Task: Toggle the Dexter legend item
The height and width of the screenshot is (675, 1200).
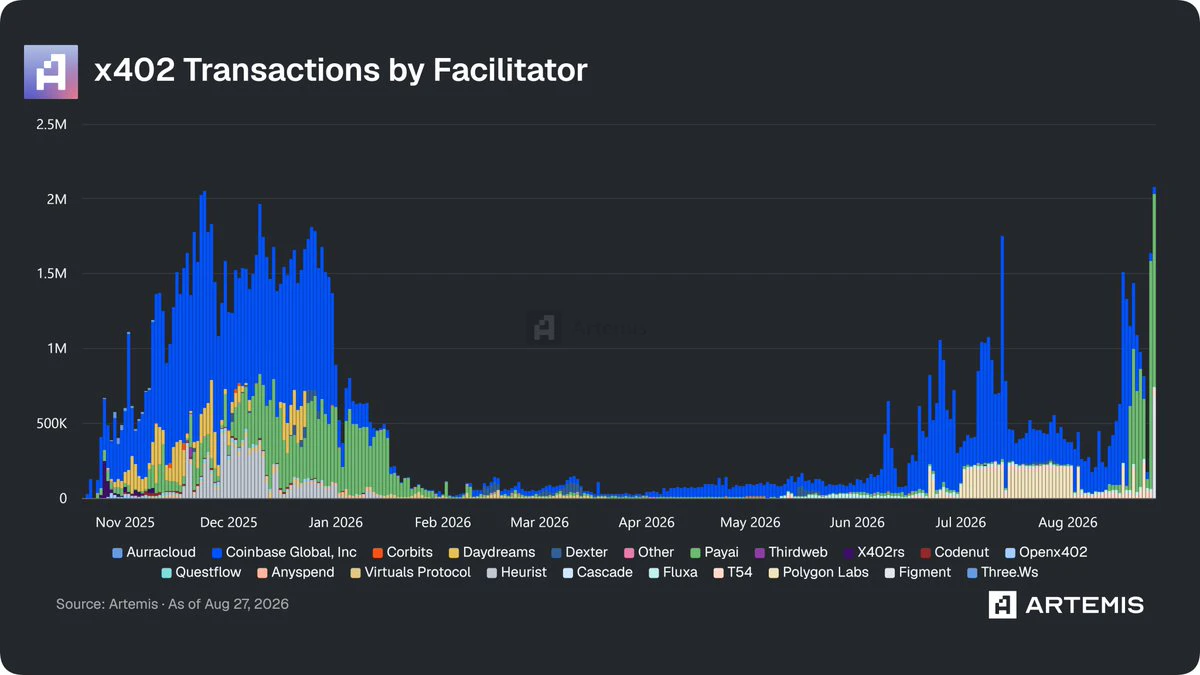Action: coord(579,552)
